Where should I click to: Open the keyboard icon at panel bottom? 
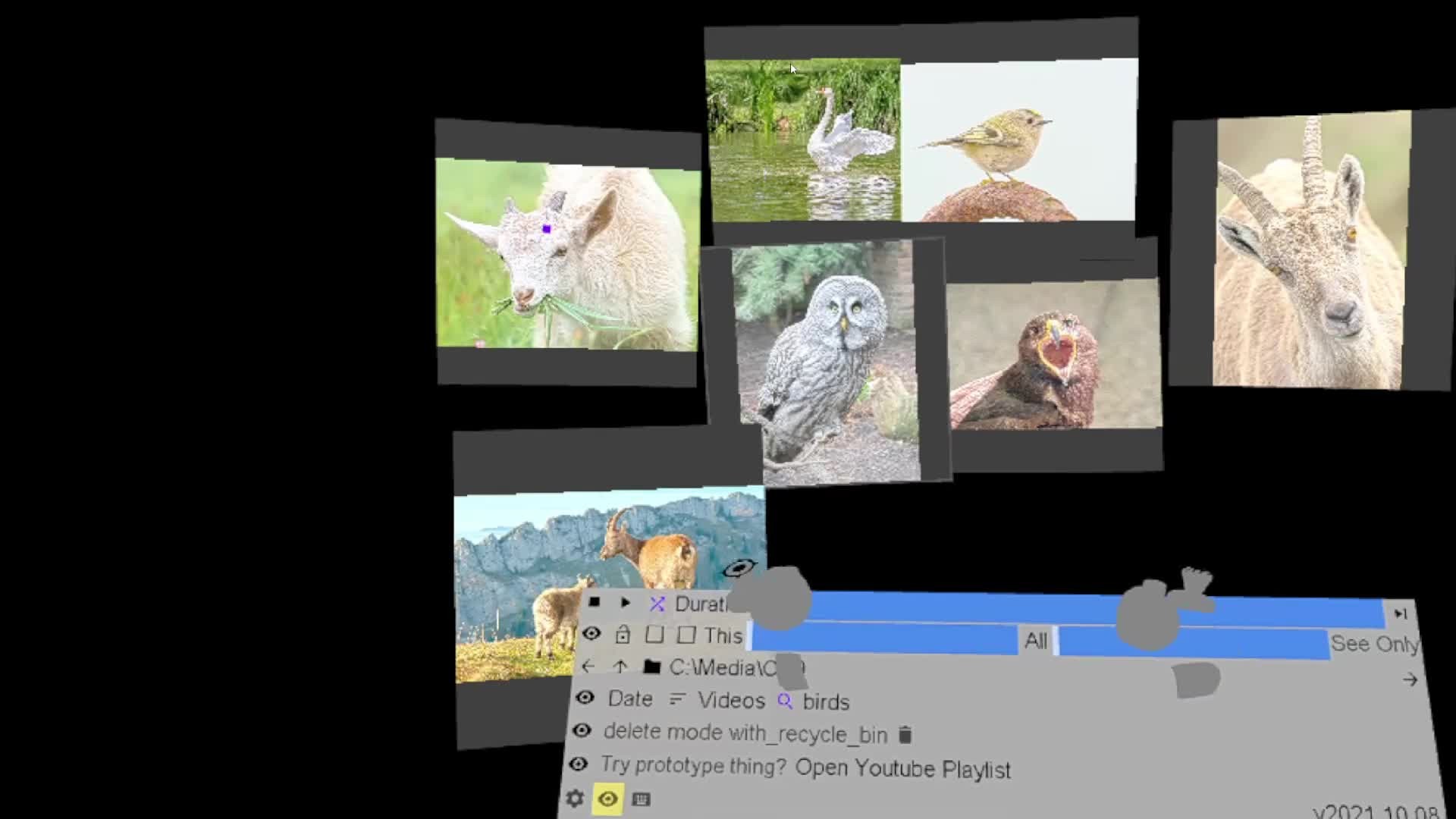coord(641,799)
